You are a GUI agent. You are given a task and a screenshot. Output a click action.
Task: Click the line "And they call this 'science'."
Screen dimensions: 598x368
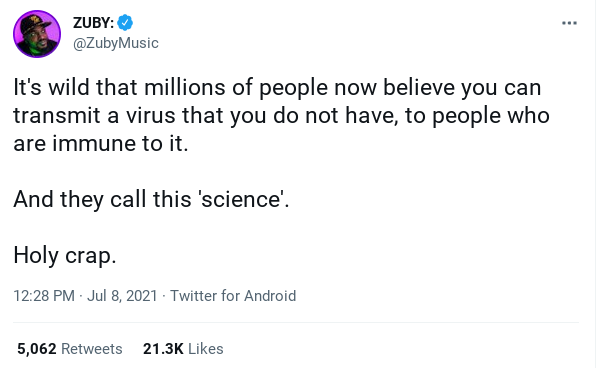pyautogui.click(x=151, y=199)
